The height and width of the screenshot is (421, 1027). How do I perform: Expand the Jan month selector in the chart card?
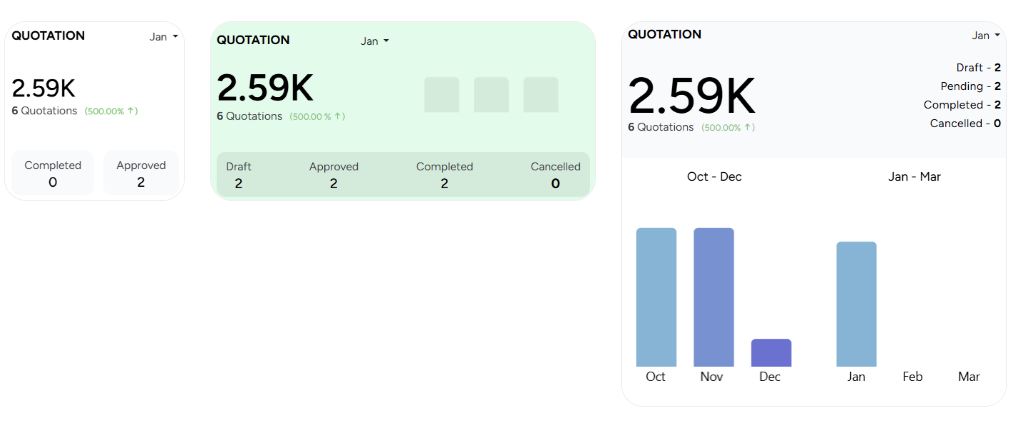point(980,36)
